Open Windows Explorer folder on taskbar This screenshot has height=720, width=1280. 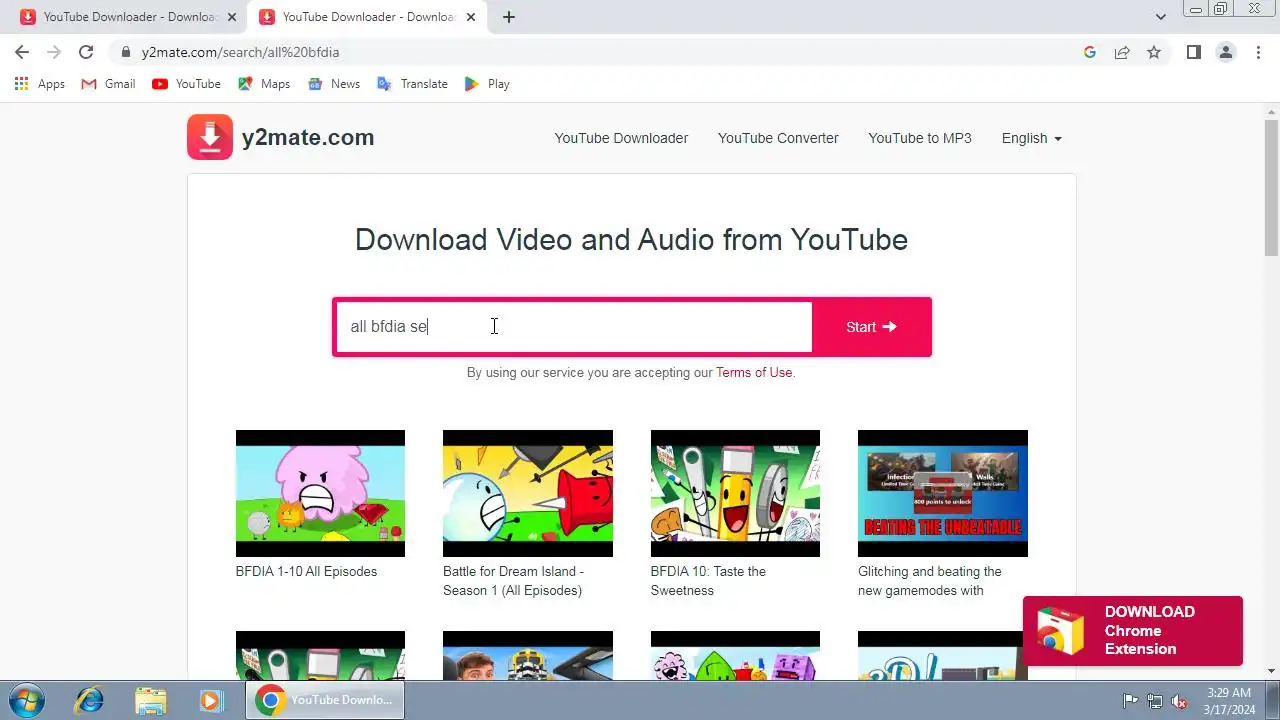pos(151,700)
